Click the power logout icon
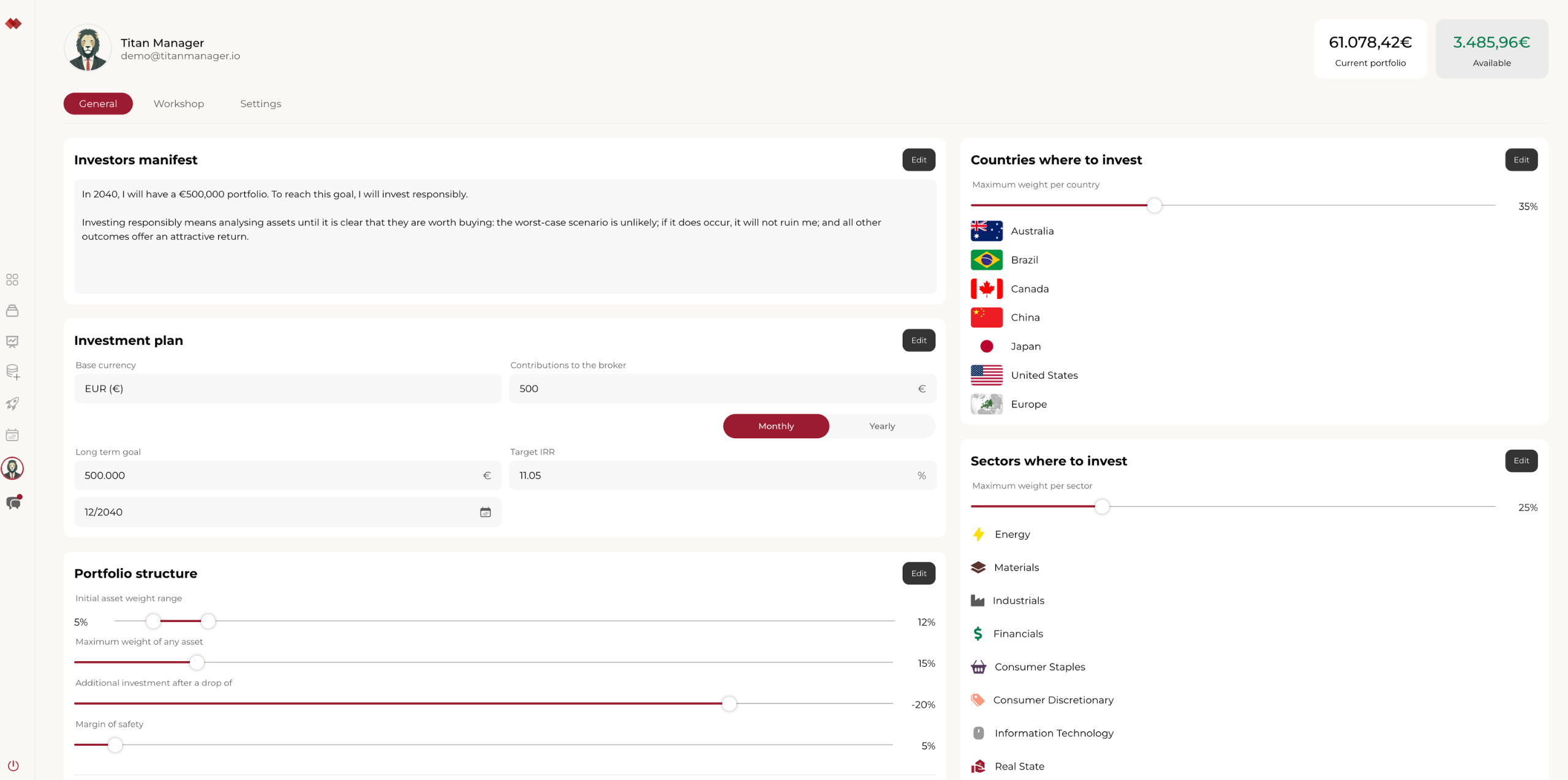Image resolution: width=1568 pixels, height=780 pixels. [13, 765]
